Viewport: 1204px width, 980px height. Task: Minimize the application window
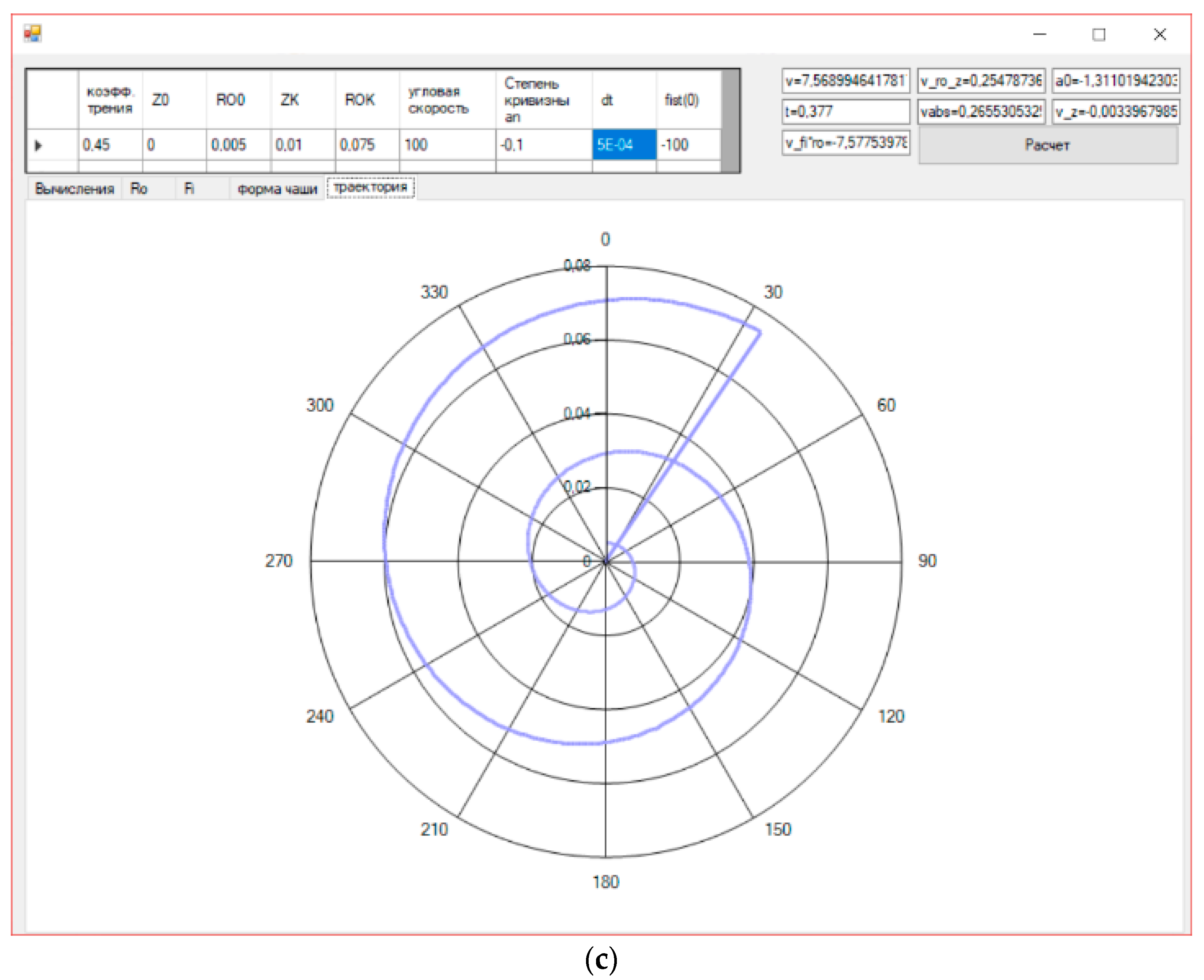(1039, 35)
